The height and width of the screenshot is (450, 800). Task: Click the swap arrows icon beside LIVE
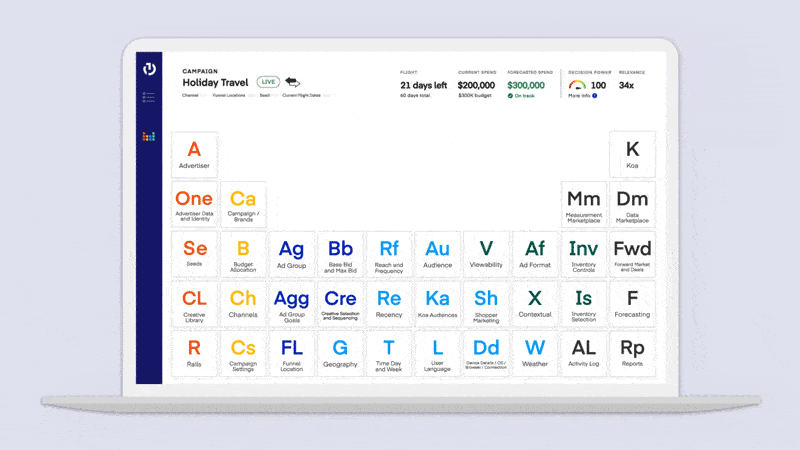293,82
